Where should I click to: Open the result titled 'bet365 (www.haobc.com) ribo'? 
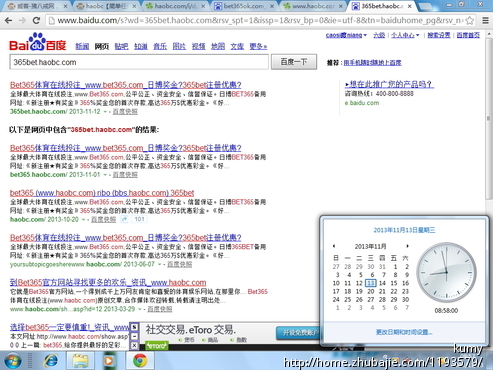102,193
